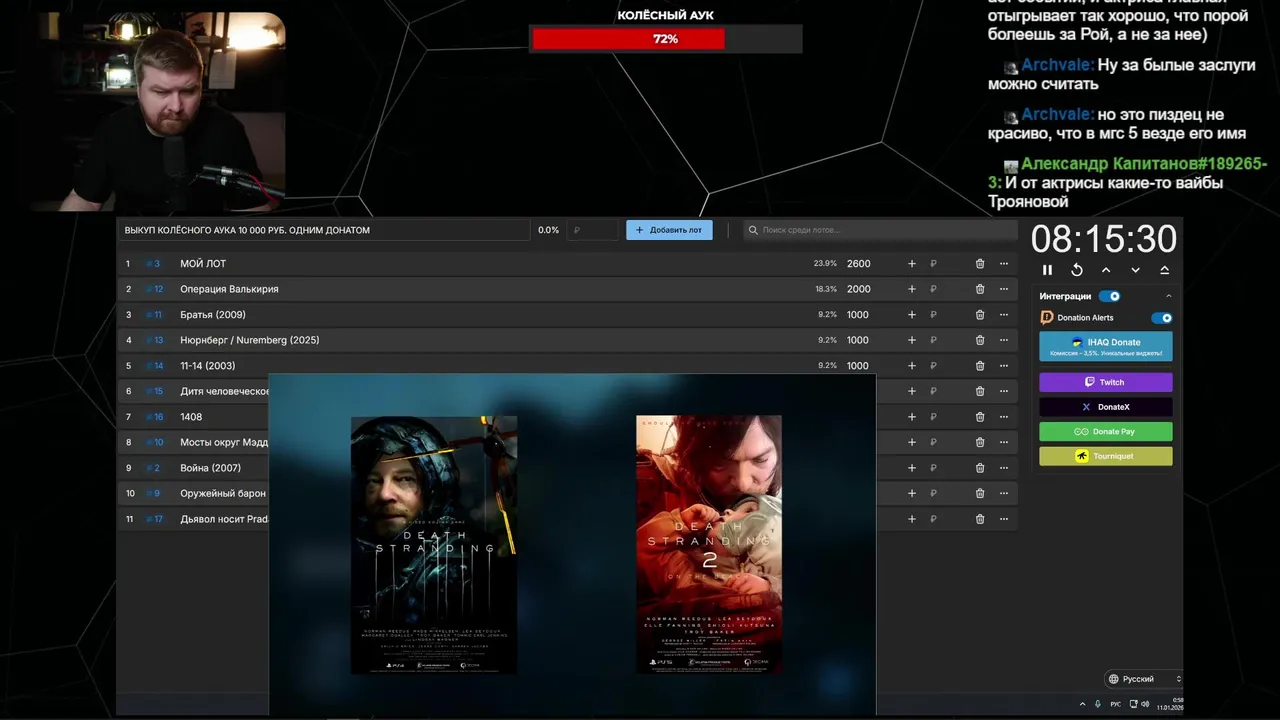Viewport: 1280px width, 720px height.
Task: Open the taskbar clock and date
Action: (1170, 703)
